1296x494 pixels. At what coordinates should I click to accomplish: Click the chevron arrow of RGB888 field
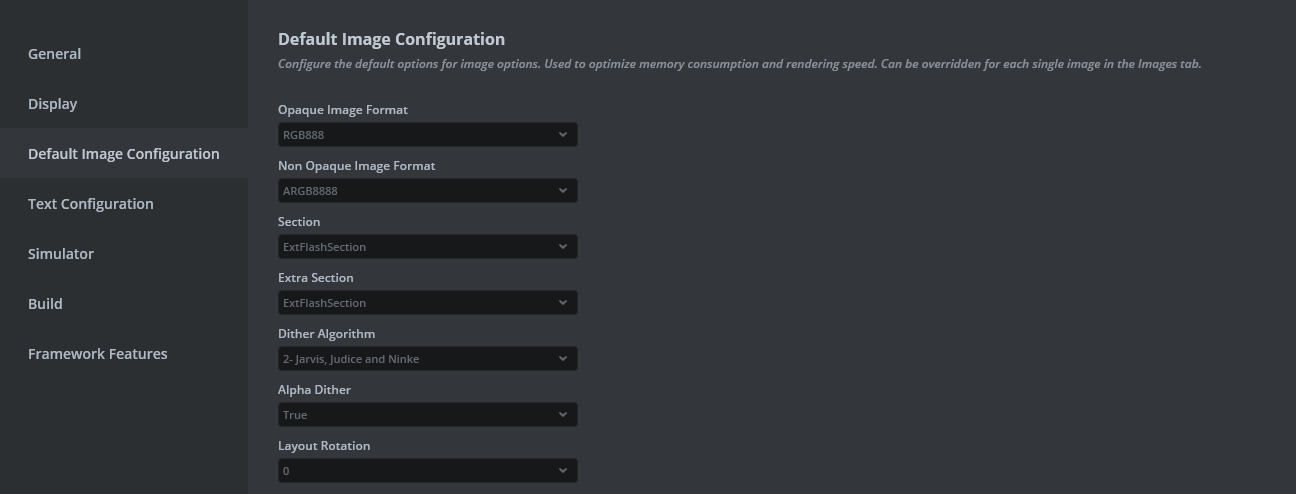[x=563, y=135]
